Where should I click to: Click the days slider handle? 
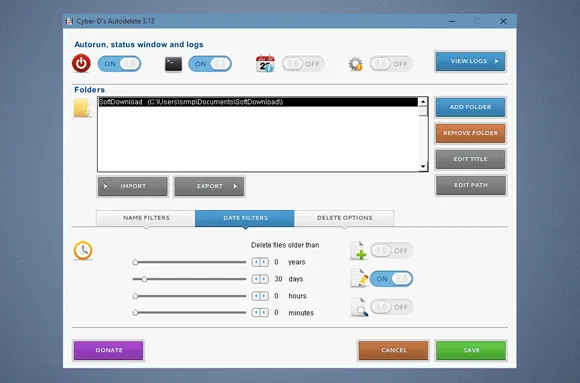click(144, 279)
